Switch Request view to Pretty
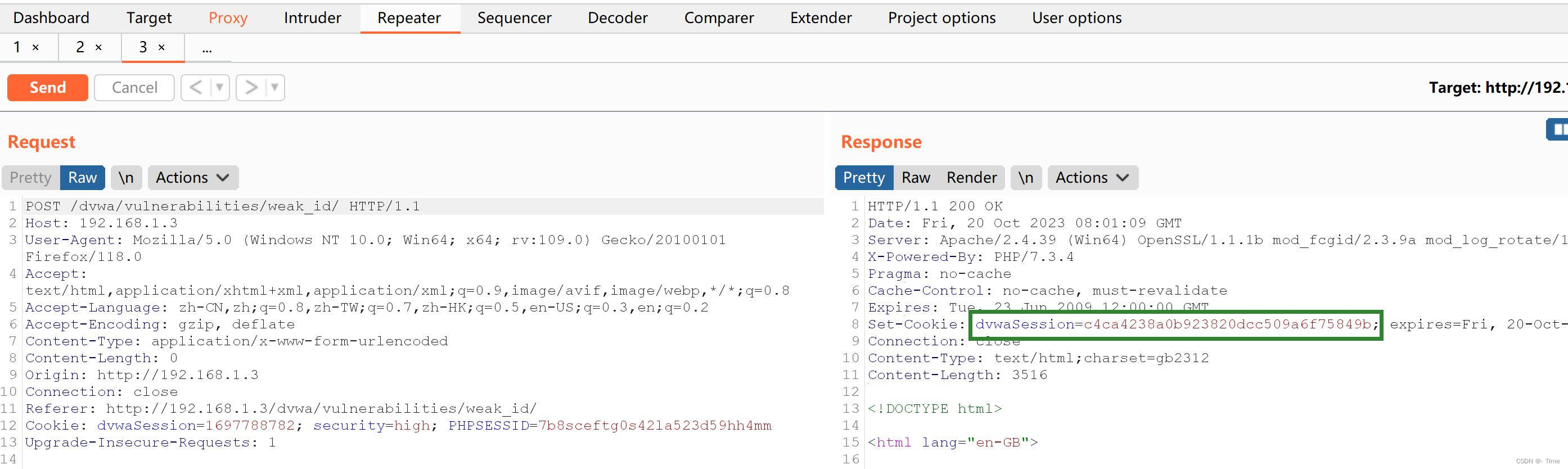This screenshot has width=1568, height=469. tap(30, 178)
